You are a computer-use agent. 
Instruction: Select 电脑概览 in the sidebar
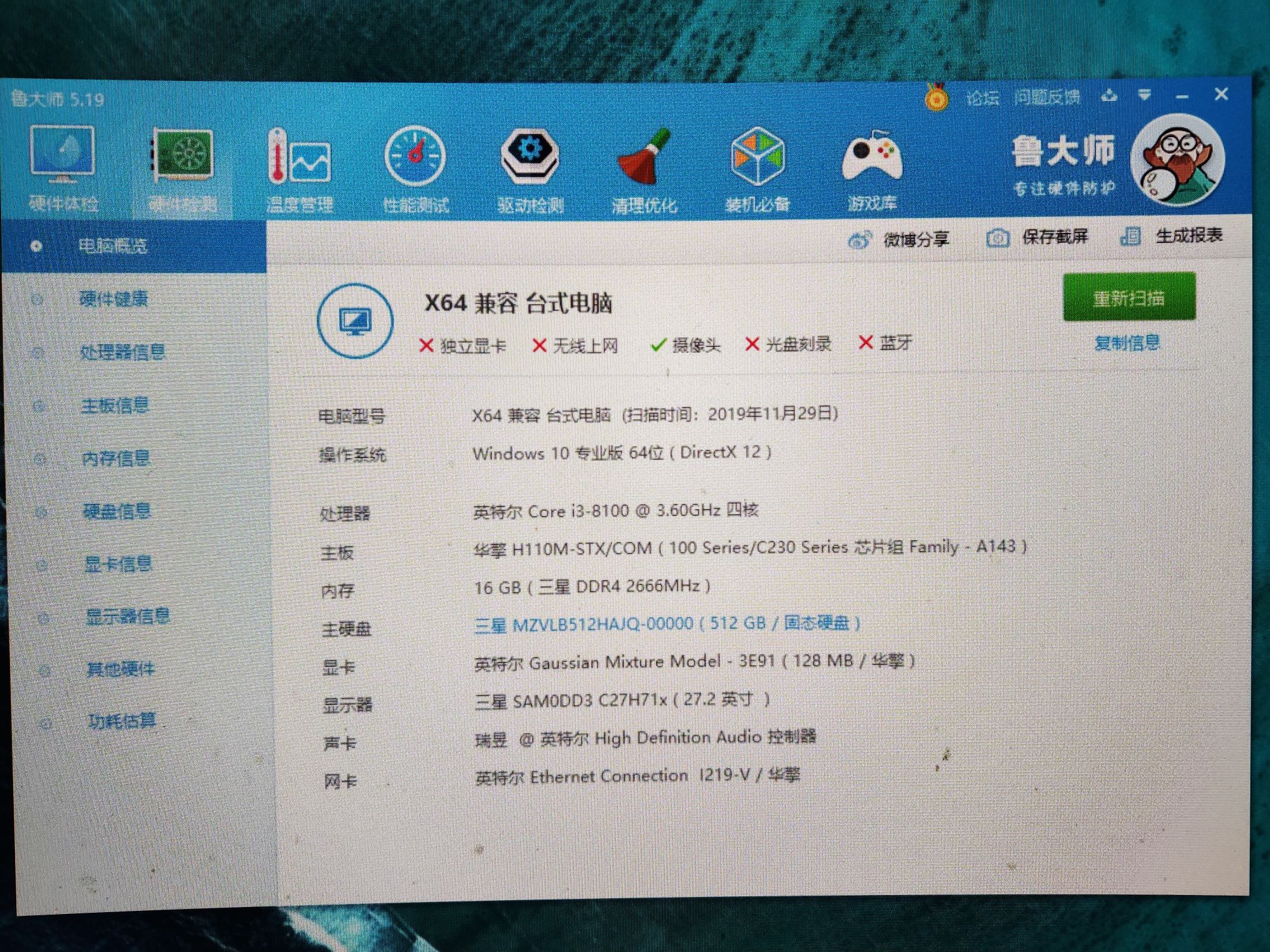coord(133,246)
